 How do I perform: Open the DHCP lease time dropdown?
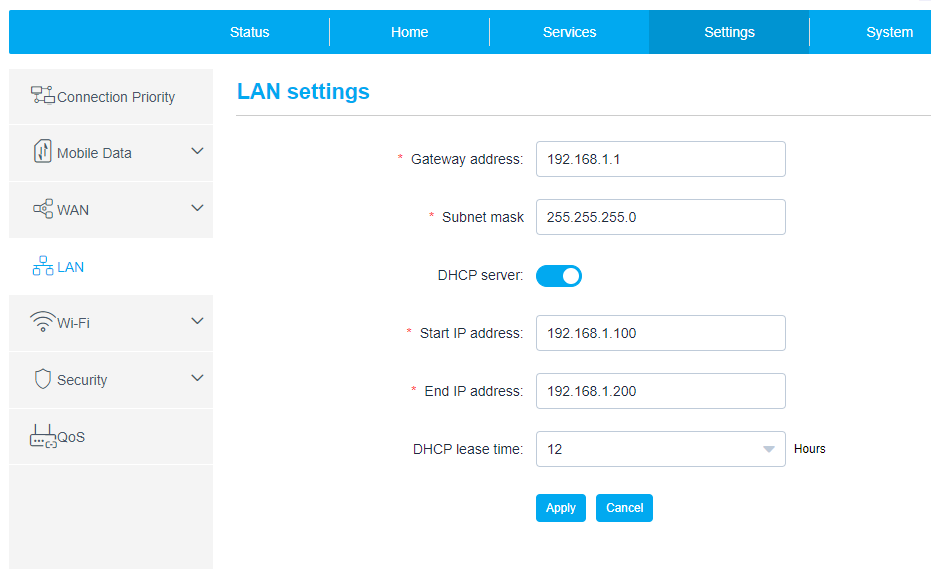(x=660, y=449)
